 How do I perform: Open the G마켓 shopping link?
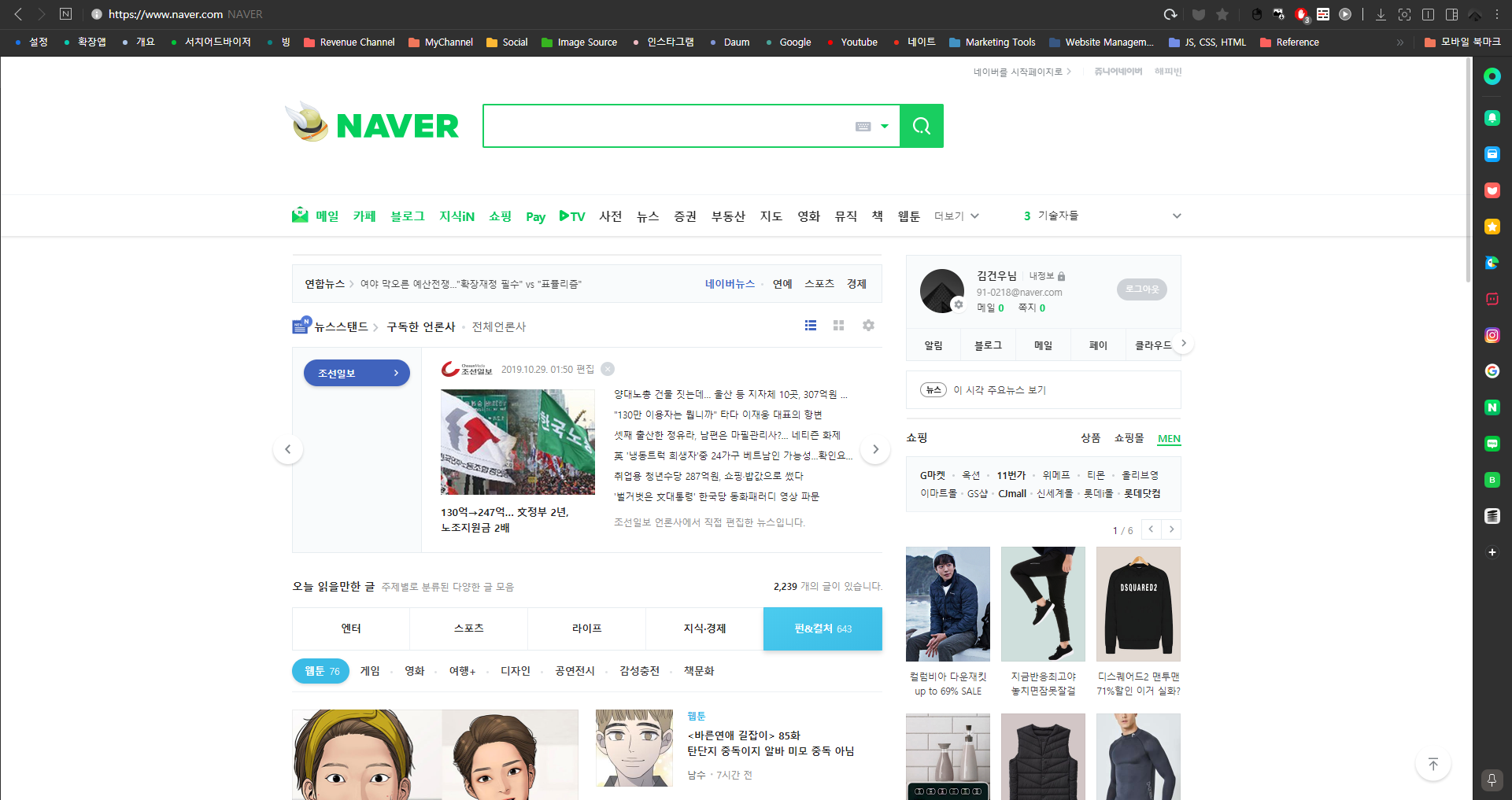pos(933,475)
